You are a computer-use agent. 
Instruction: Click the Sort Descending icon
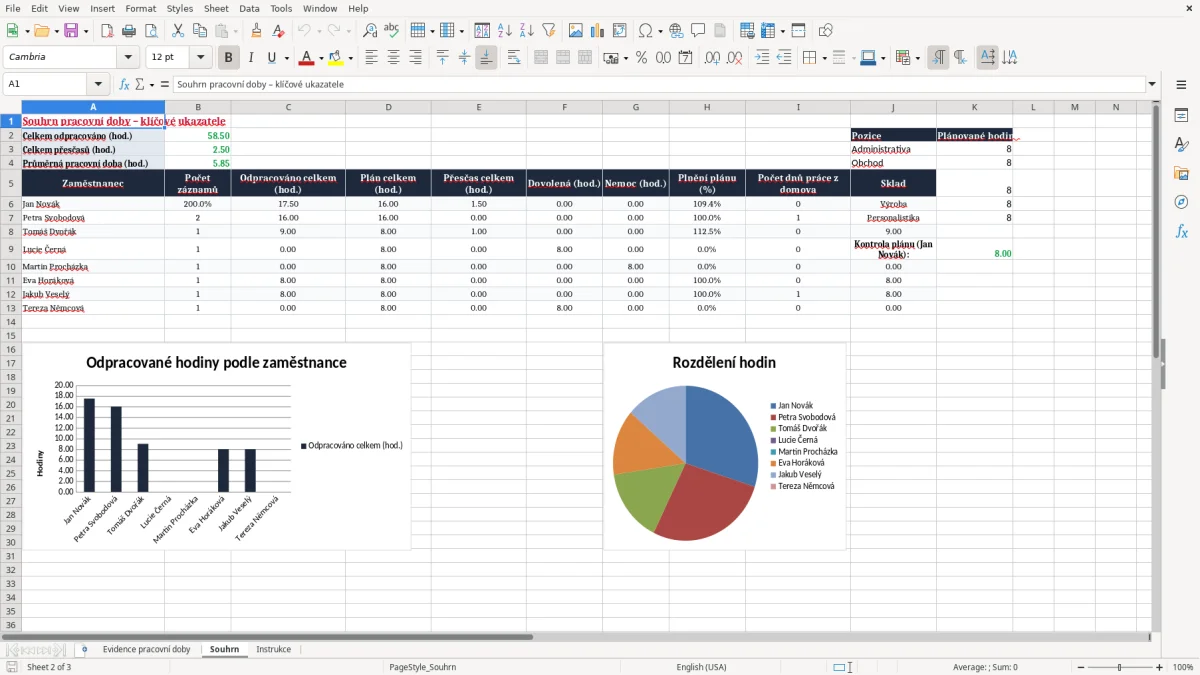click(x=526, y=31)
